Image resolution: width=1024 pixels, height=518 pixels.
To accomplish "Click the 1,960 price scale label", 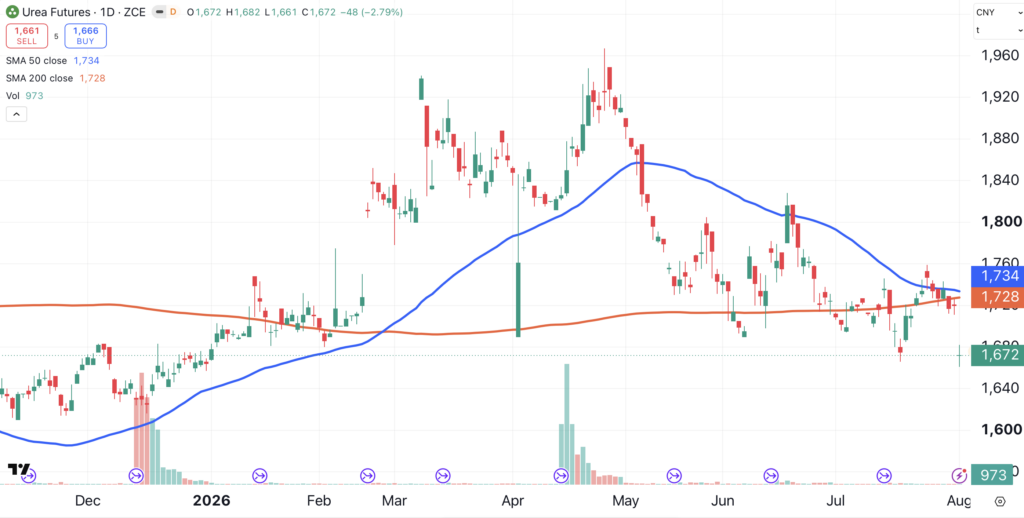I will pos(1000,55).
